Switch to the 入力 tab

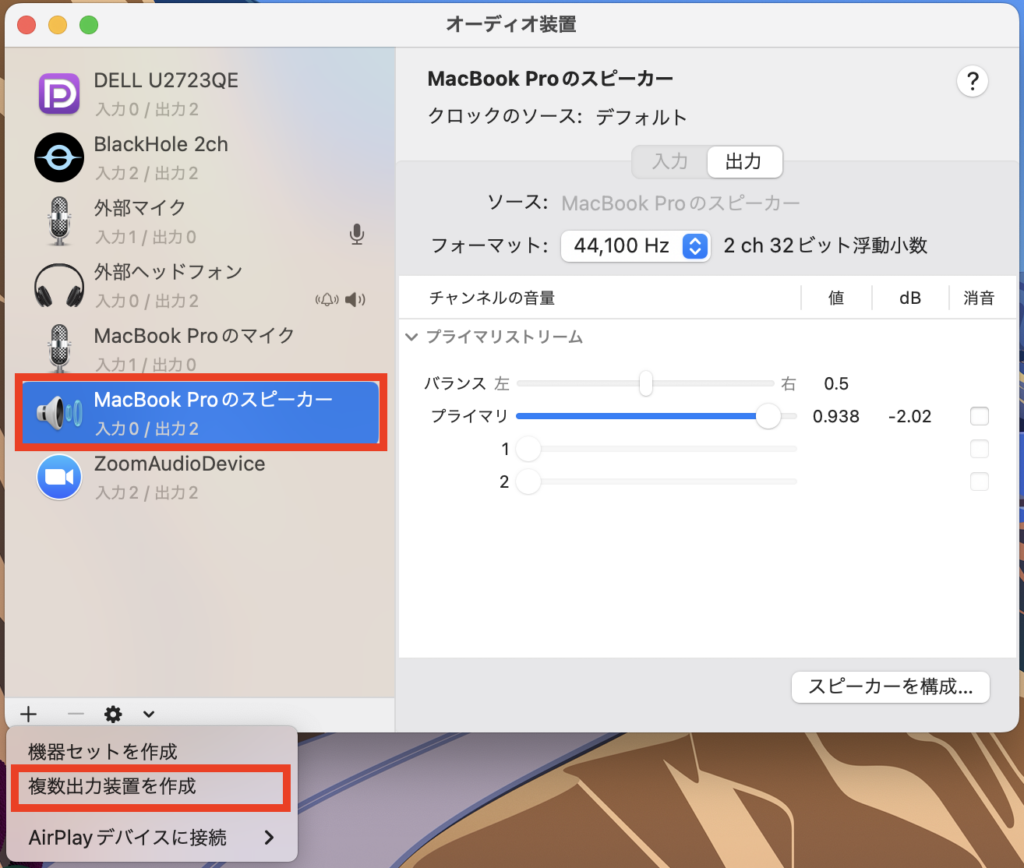(668, 162)
